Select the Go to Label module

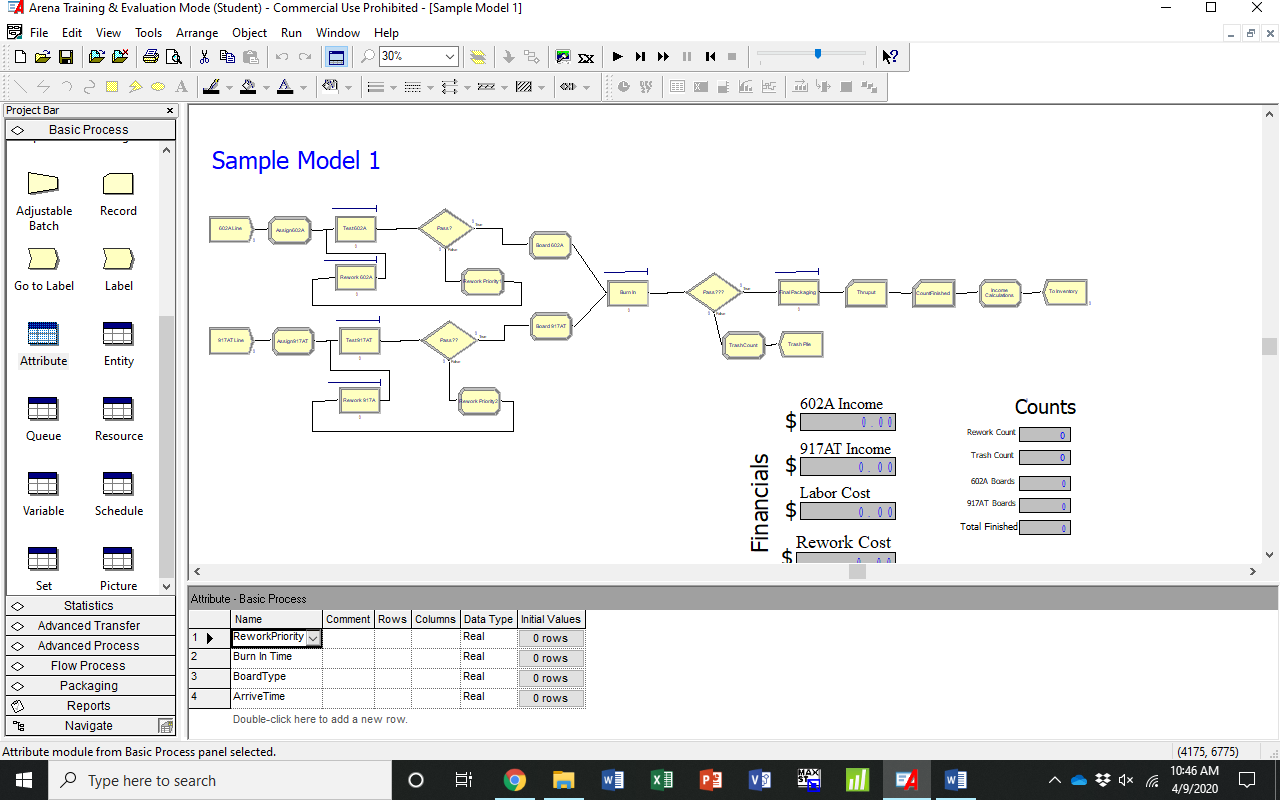(x=44, y=258)
